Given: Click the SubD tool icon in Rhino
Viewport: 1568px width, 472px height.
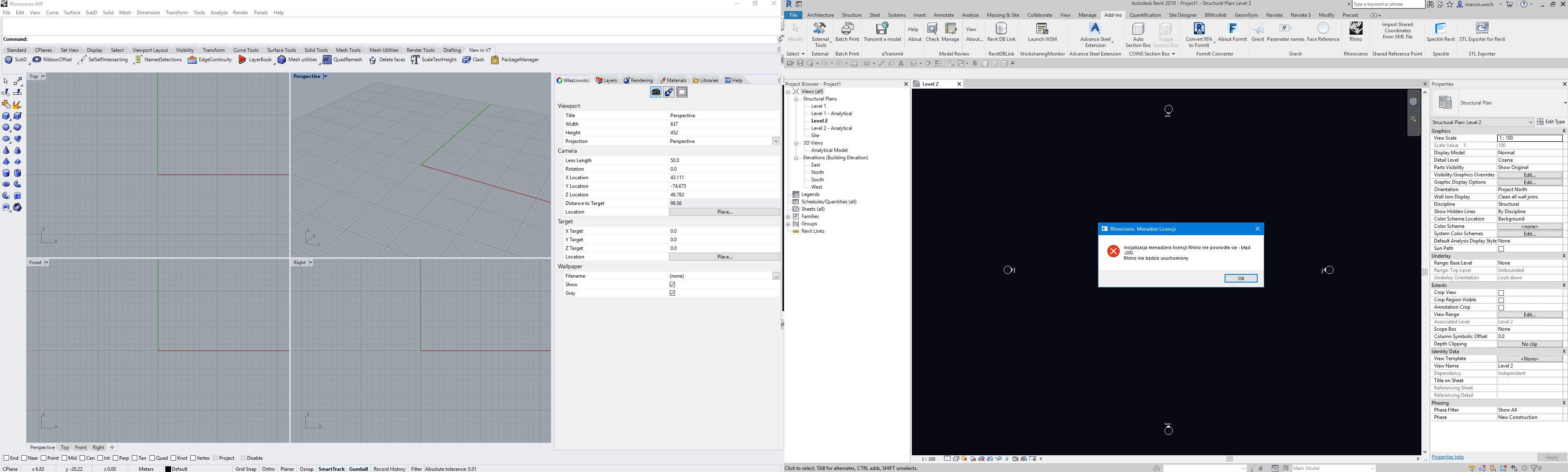Looking at the screenshot, I should point(9,60).
